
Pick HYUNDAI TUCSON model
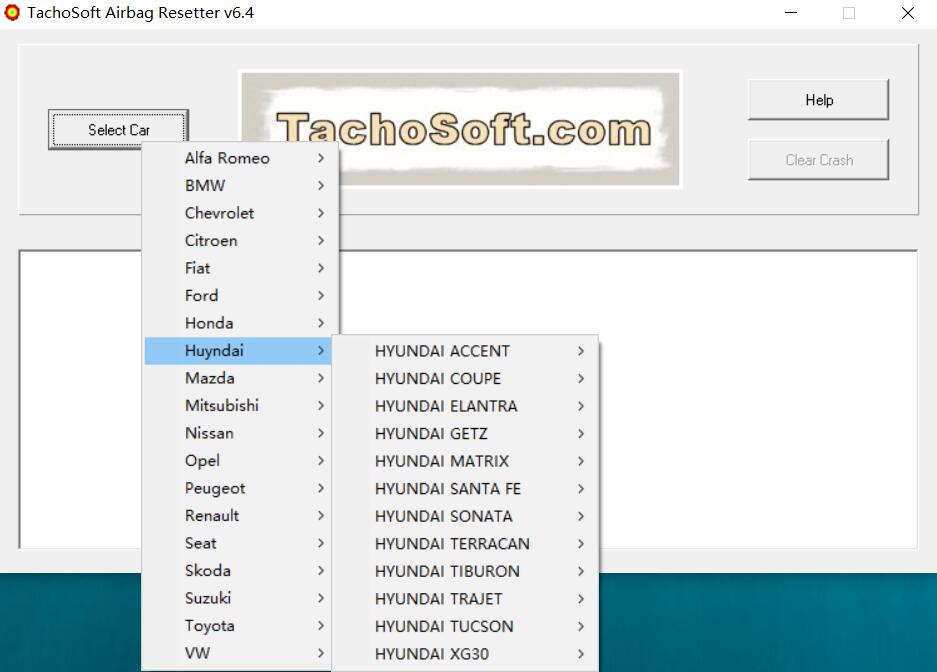click(x=465, y=626)
